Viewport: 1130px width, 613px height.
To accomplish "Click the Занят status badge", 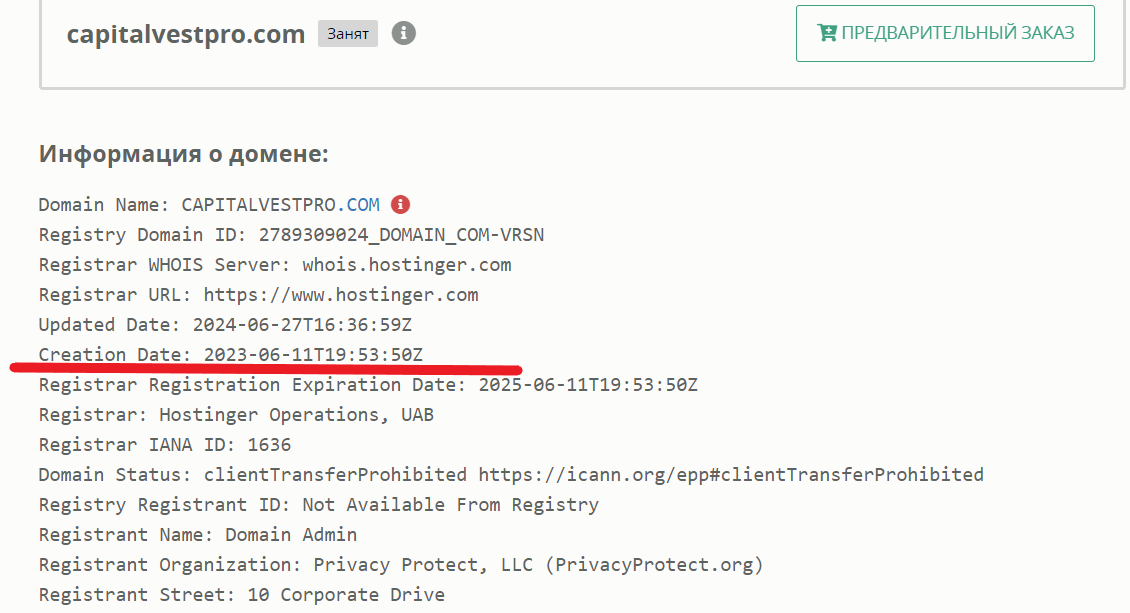I will pos(348,34).
